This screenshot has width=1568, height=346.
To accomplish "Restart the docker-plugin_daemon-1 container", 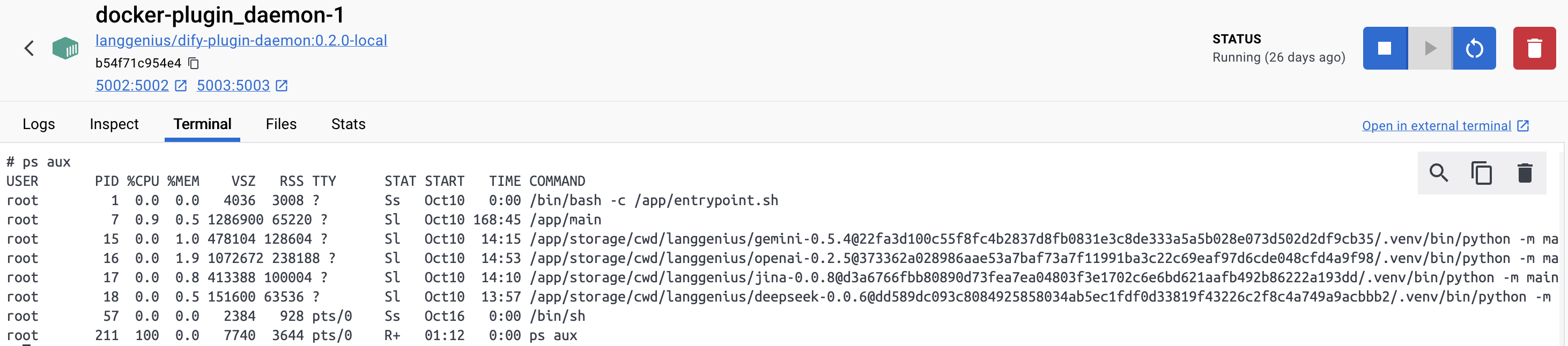I will click(x=1474, y=48).
